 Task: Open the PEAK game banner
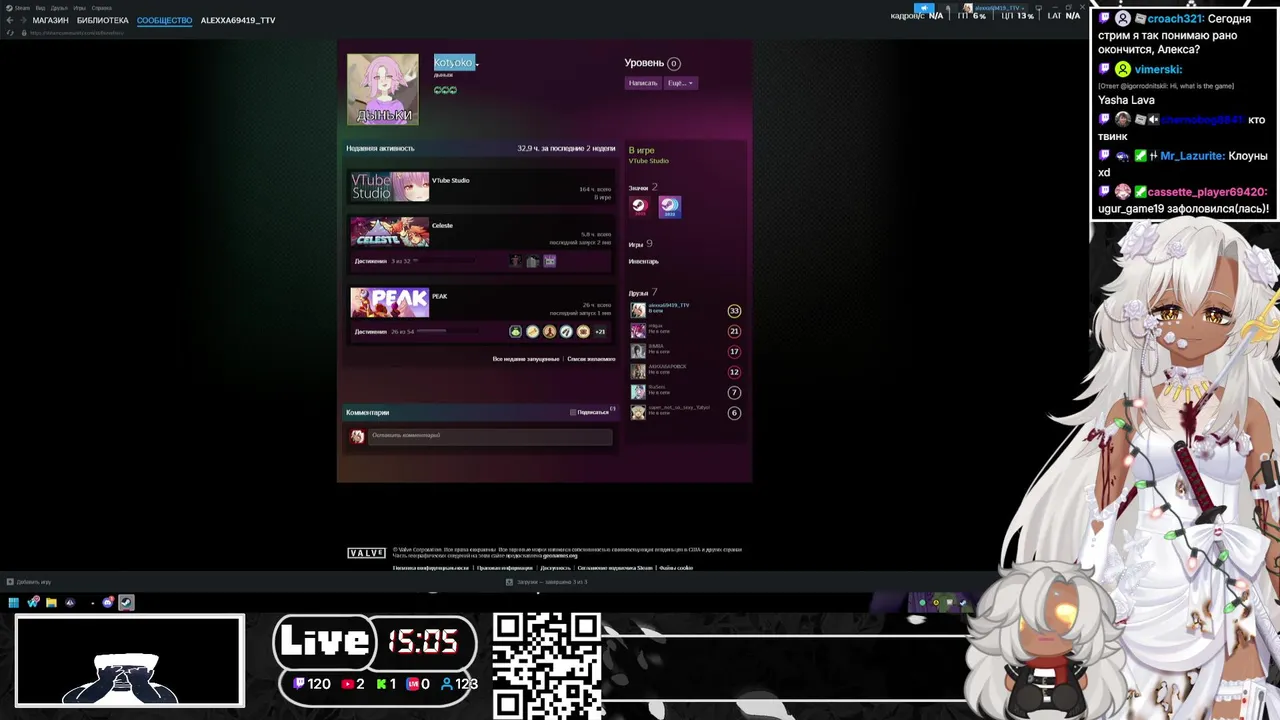click(x=389, y=302)
